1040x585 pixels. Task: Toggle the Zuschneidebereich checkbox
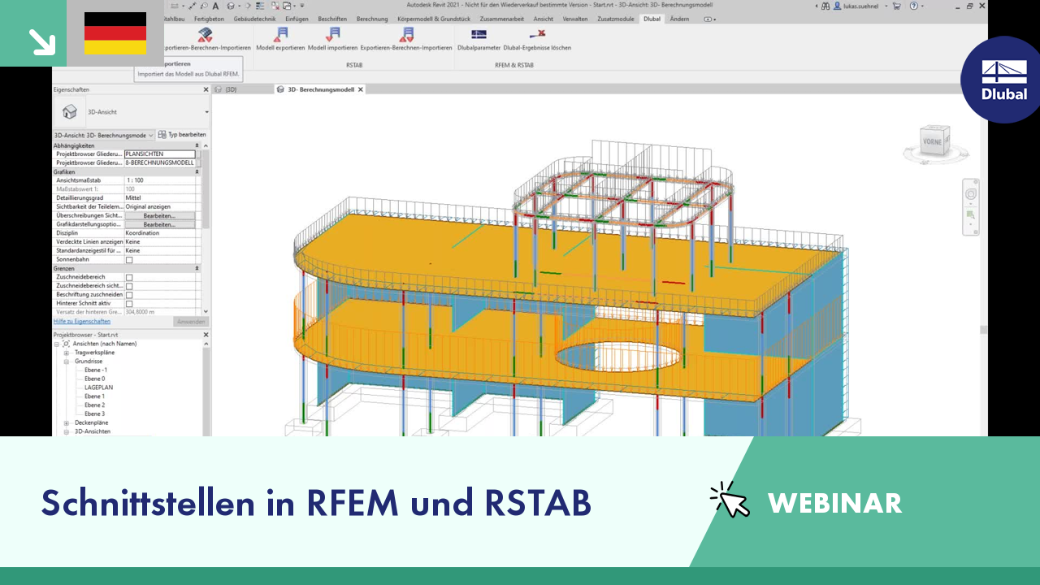[x=129, y=277]
